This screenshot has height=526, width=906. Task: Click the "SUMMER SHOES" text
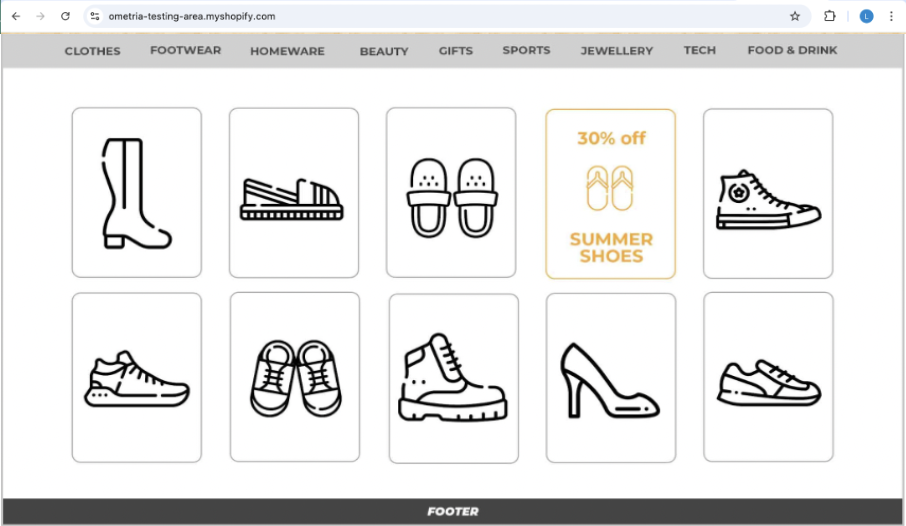(x=611, y=247)
